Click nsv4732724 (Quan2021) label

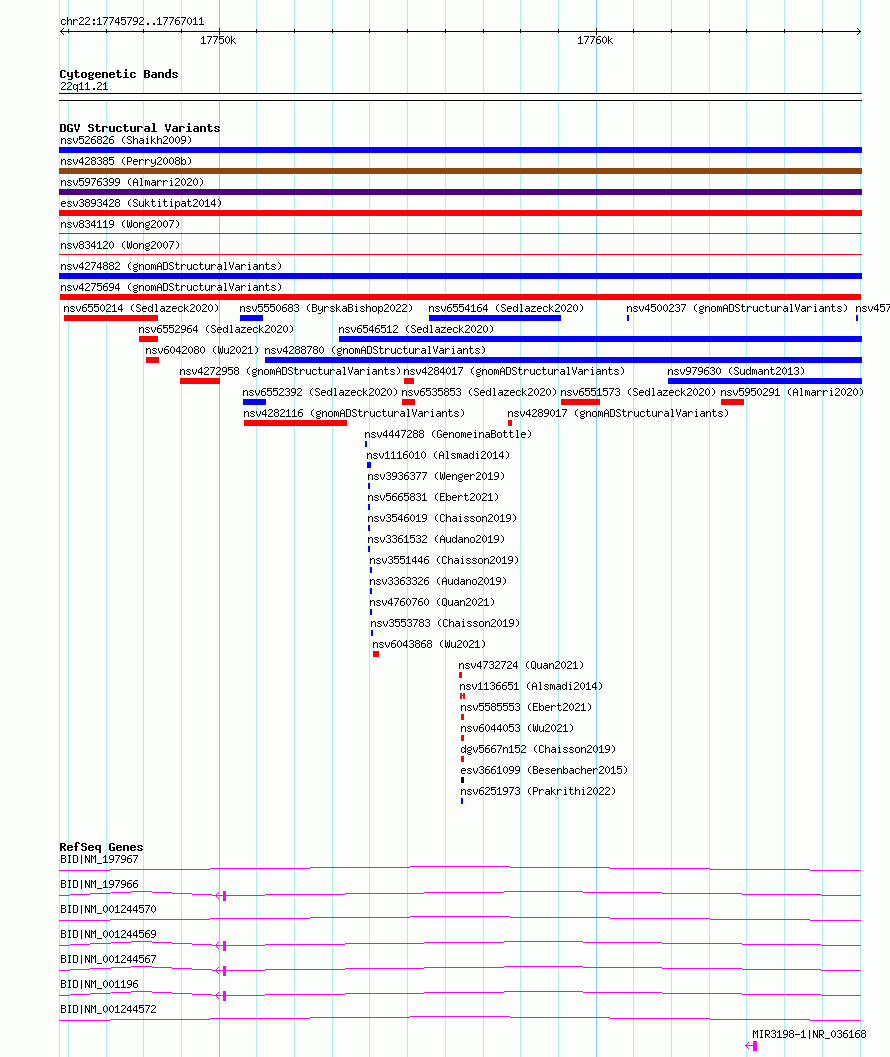(x=521, y=665)
